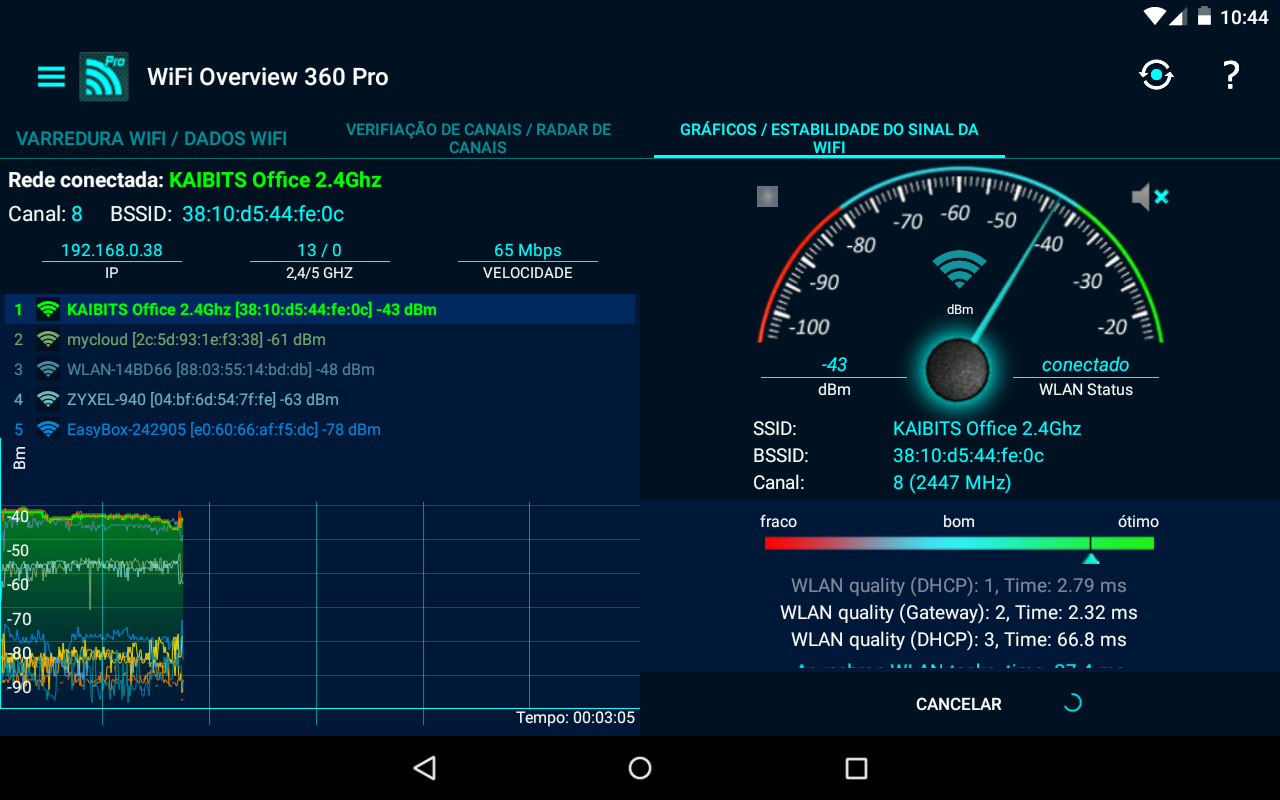Select WiFi icon of mycloud network row
This screenshot has height=800, width=1280.
click(x=48, y=339)
